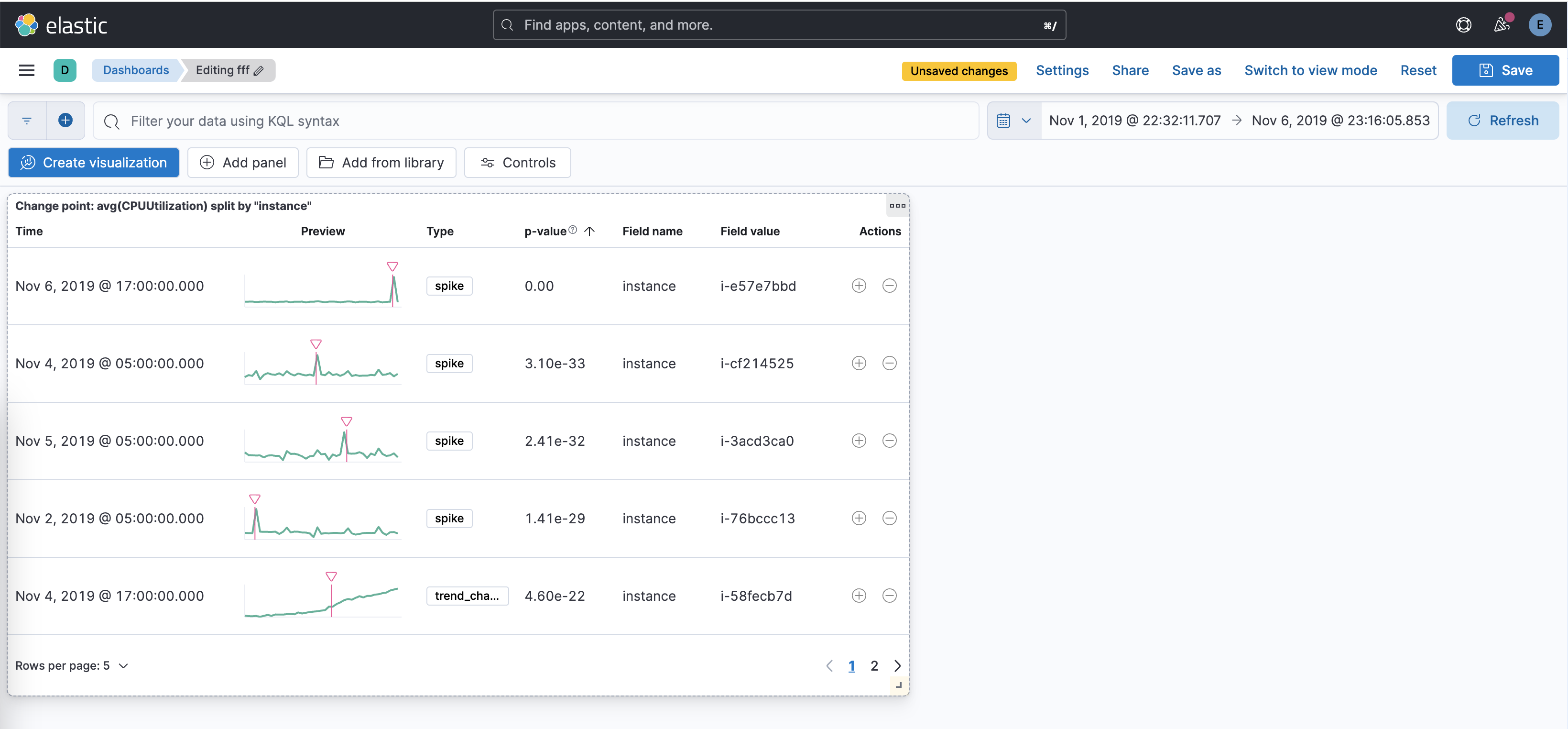Go to page 2 of results
1568x729 pixels.
click(x=873, y=666)
